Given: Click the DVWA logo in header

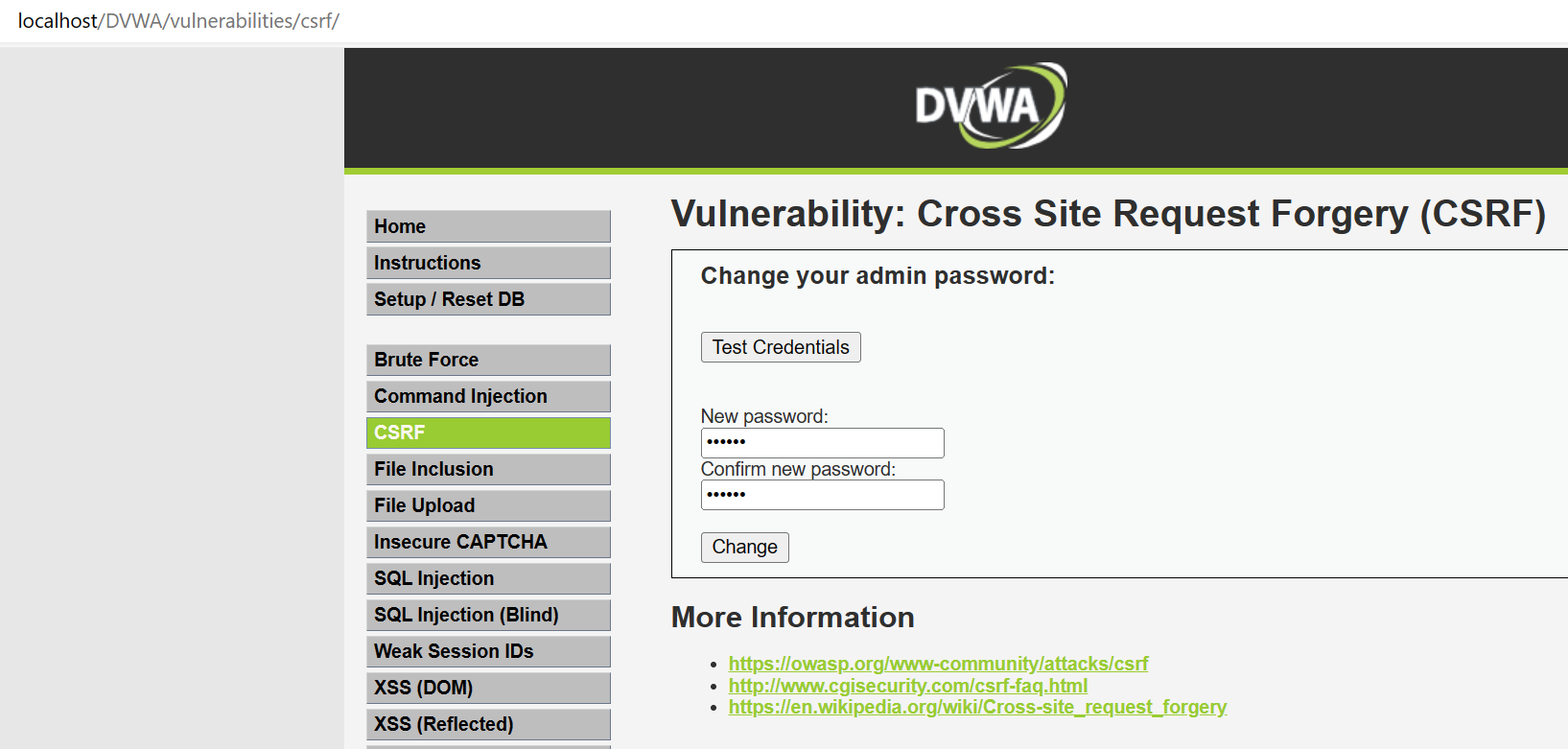Looking at the screenshot, I should pyautogui.click(x=990, y=105).
